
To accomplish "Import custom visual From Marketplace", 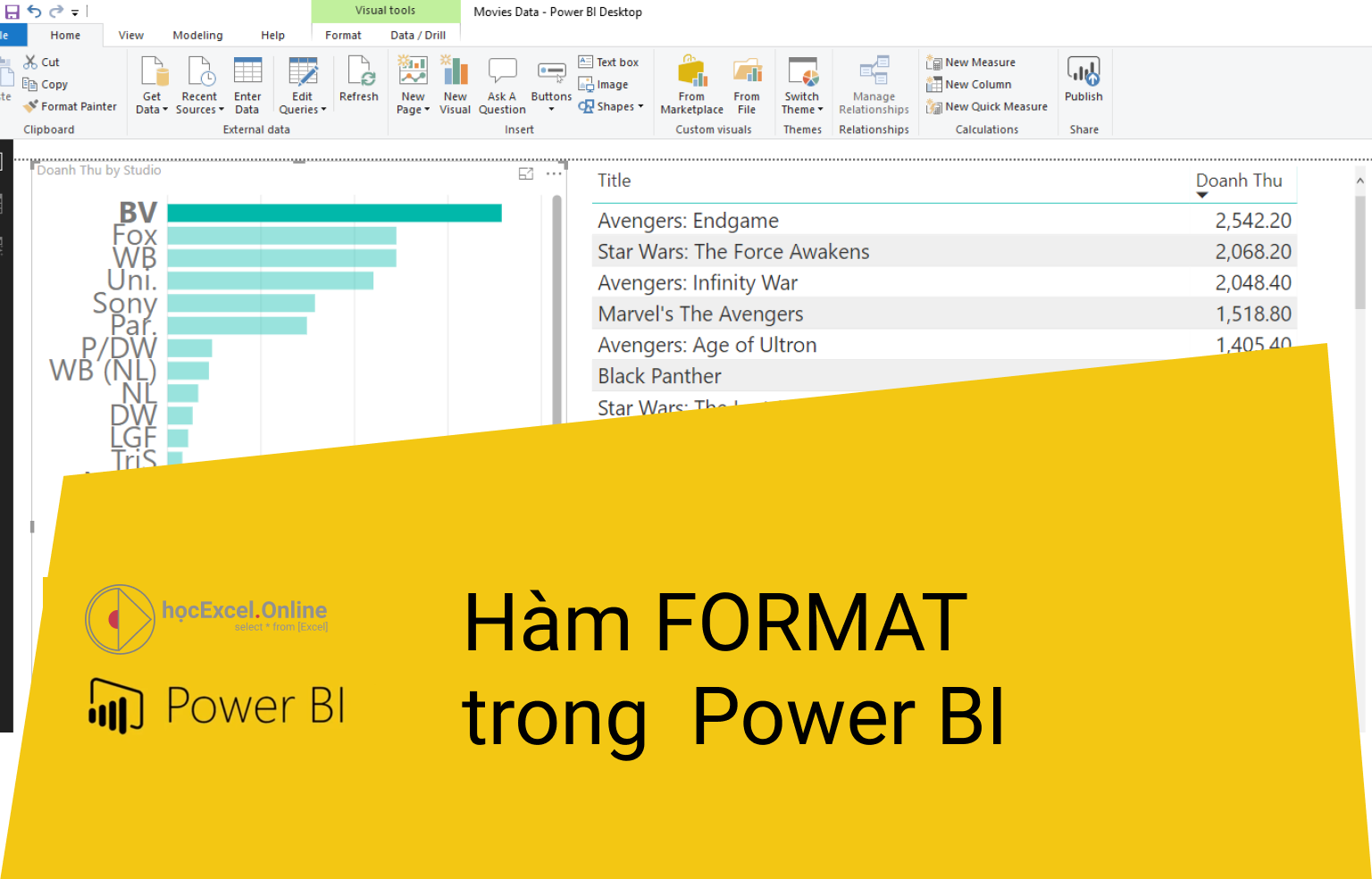I will pos(692,85).
